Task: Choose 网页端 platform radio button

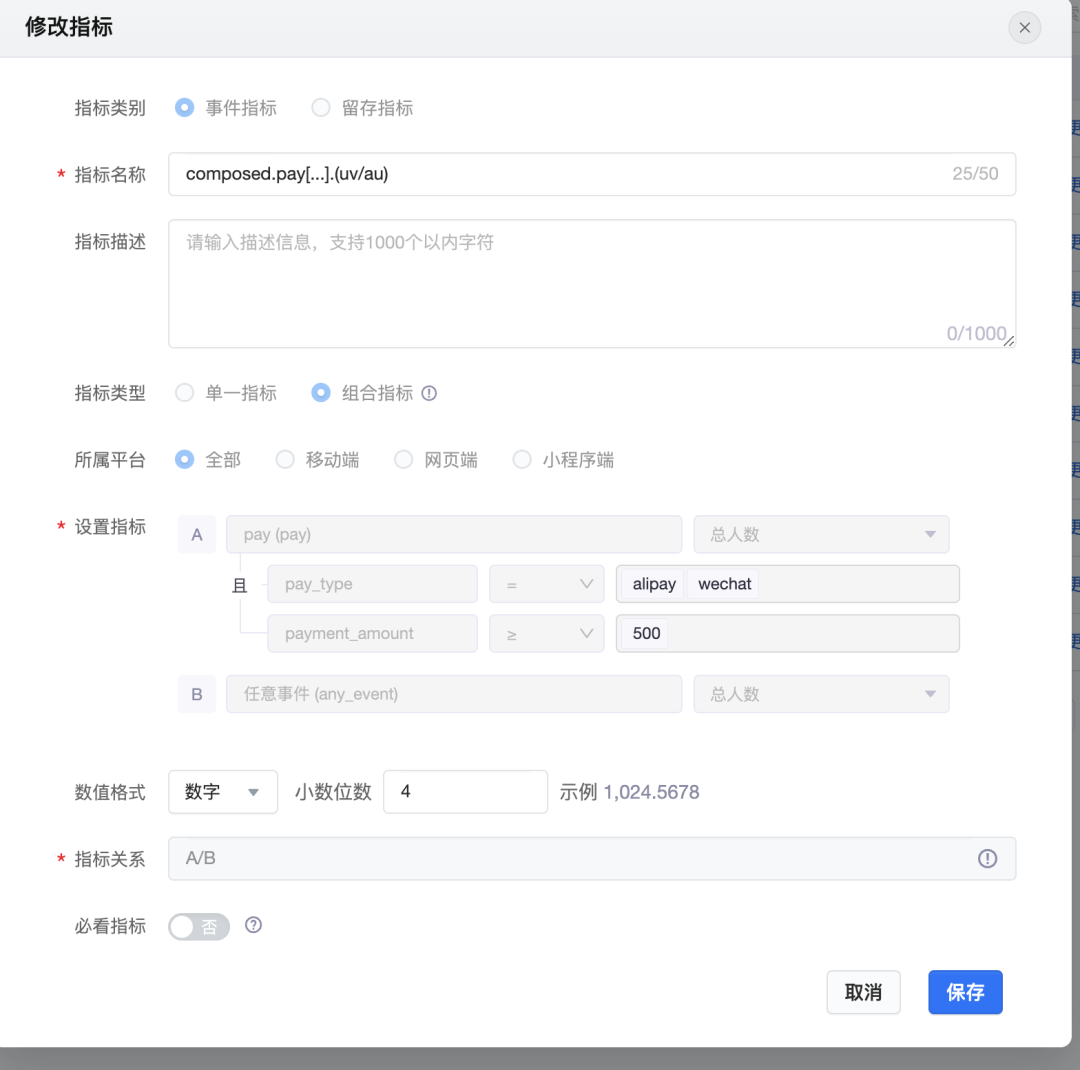Action: 404,460
